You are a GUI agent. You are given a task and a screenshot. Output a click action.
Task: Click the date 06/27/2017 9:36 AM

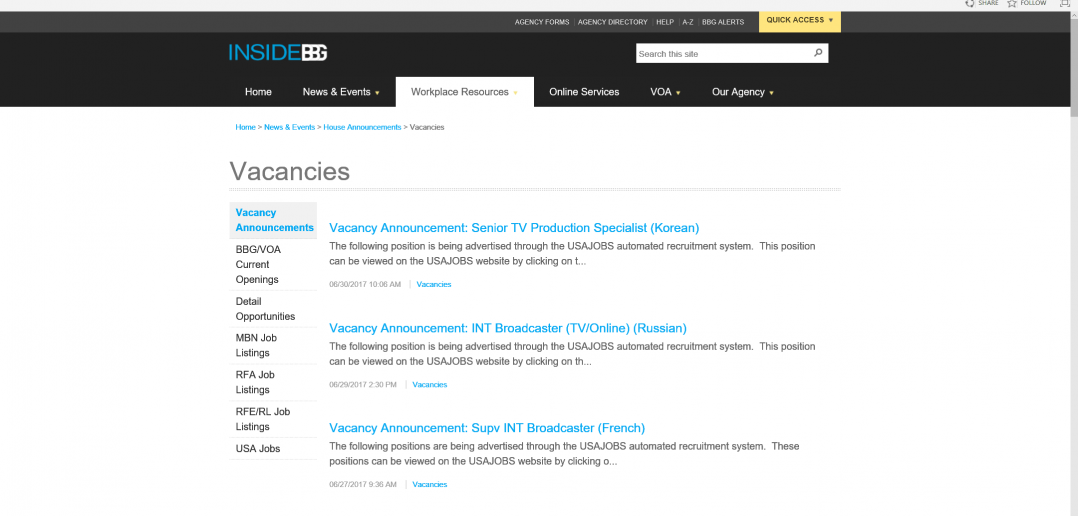pos(363,484)
